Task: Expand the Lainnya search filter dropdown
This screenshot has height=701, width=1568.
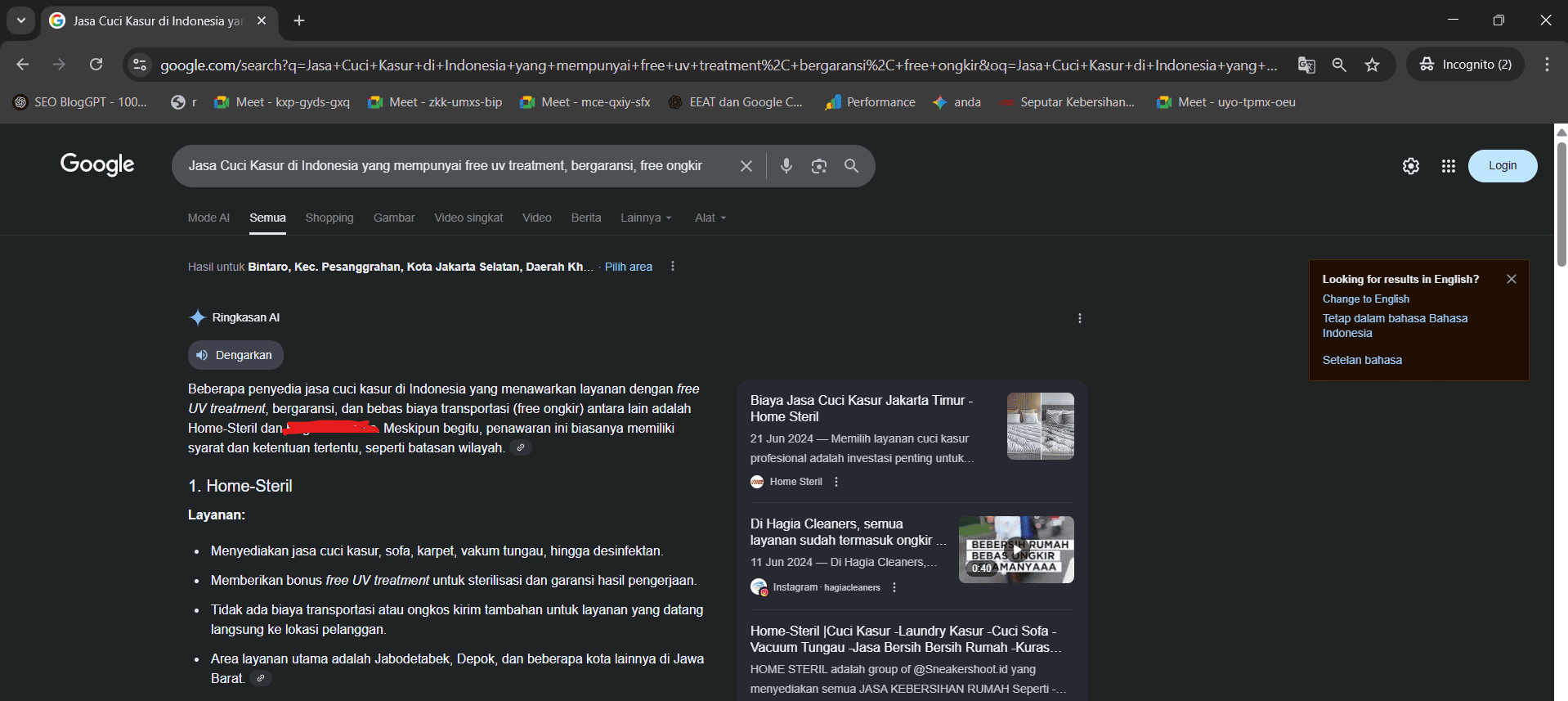Action: point(645,218)
